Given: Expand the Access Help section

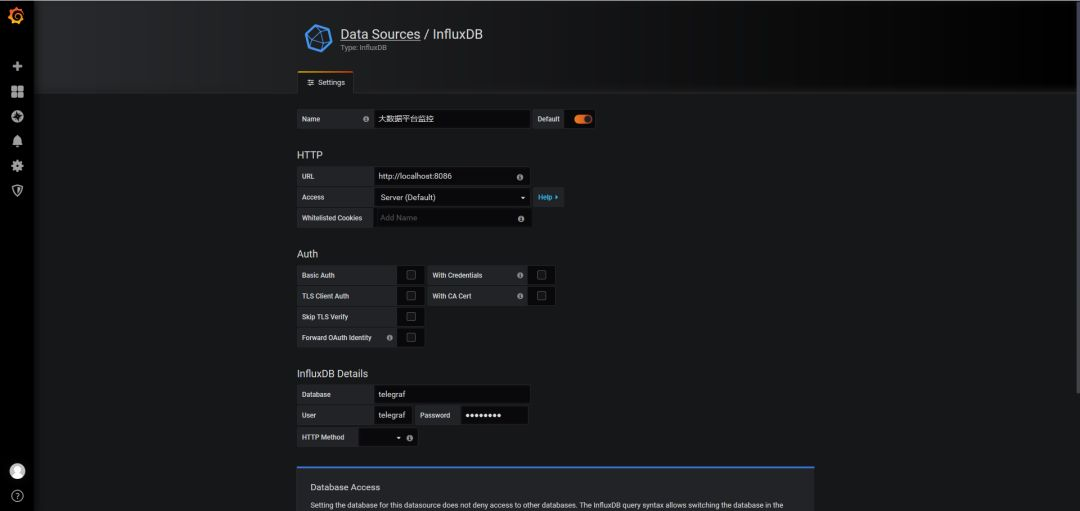Looking at the screenshot, I should (548, 197).
